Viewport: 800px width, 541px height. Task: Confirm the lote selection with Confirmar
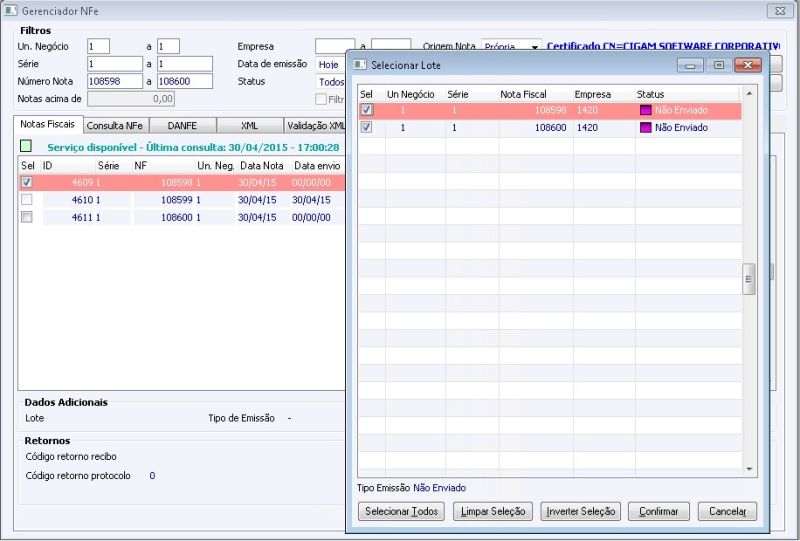[x=659, y=511]
